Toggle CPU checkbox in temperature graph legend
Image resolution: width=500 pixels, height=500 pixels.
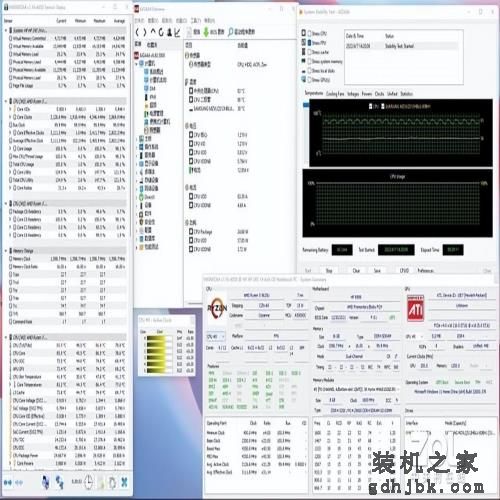(370, 106)
